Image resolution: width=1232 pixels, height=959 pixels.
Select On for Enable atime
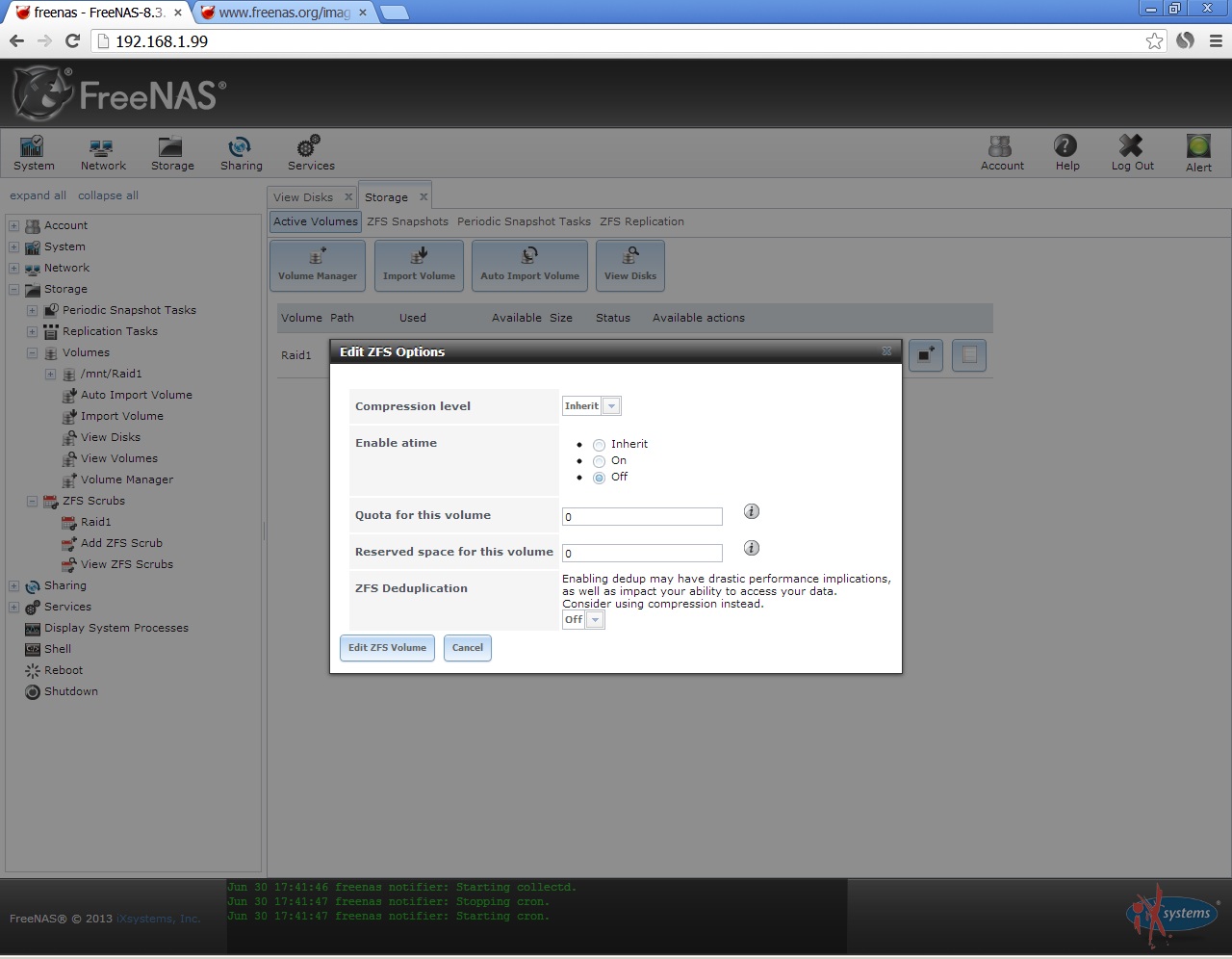[x=599, y=461]
